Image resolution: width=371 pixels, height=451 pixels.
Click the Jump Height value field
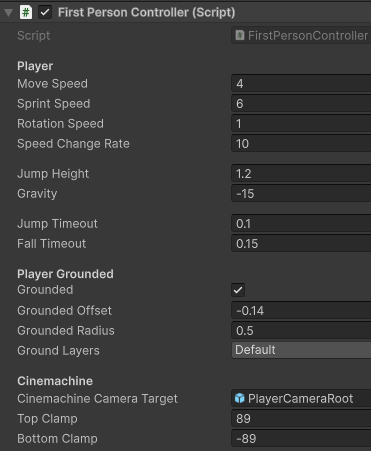(301, 173)
